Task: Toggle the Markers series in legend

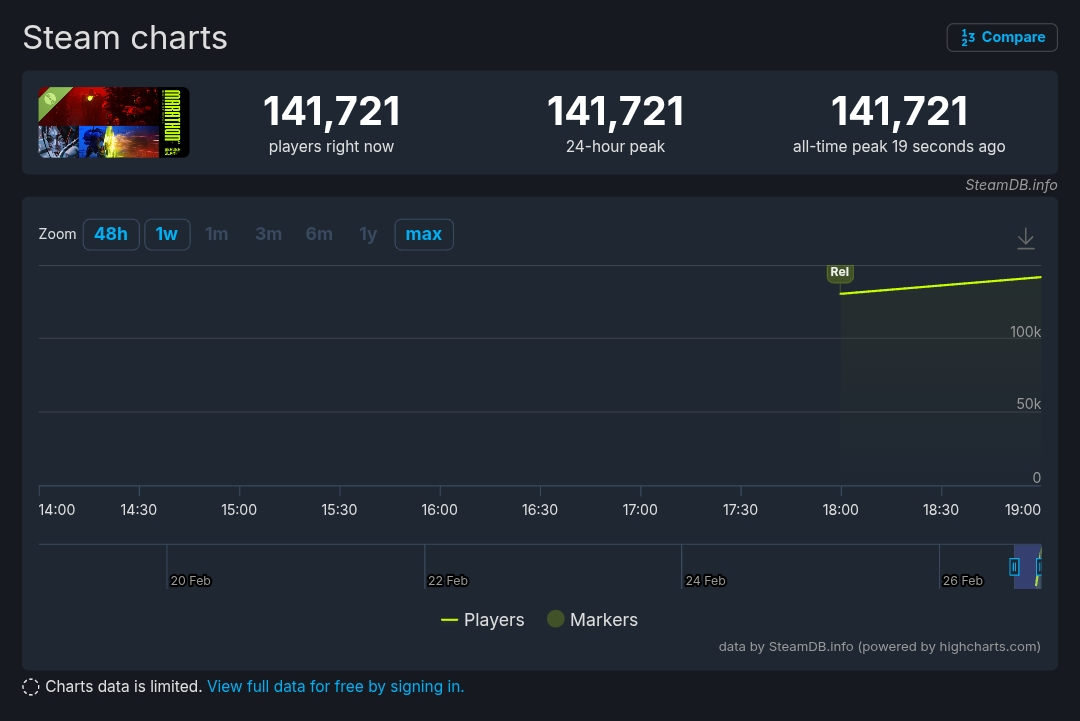Action: click(x=592, y=620)
